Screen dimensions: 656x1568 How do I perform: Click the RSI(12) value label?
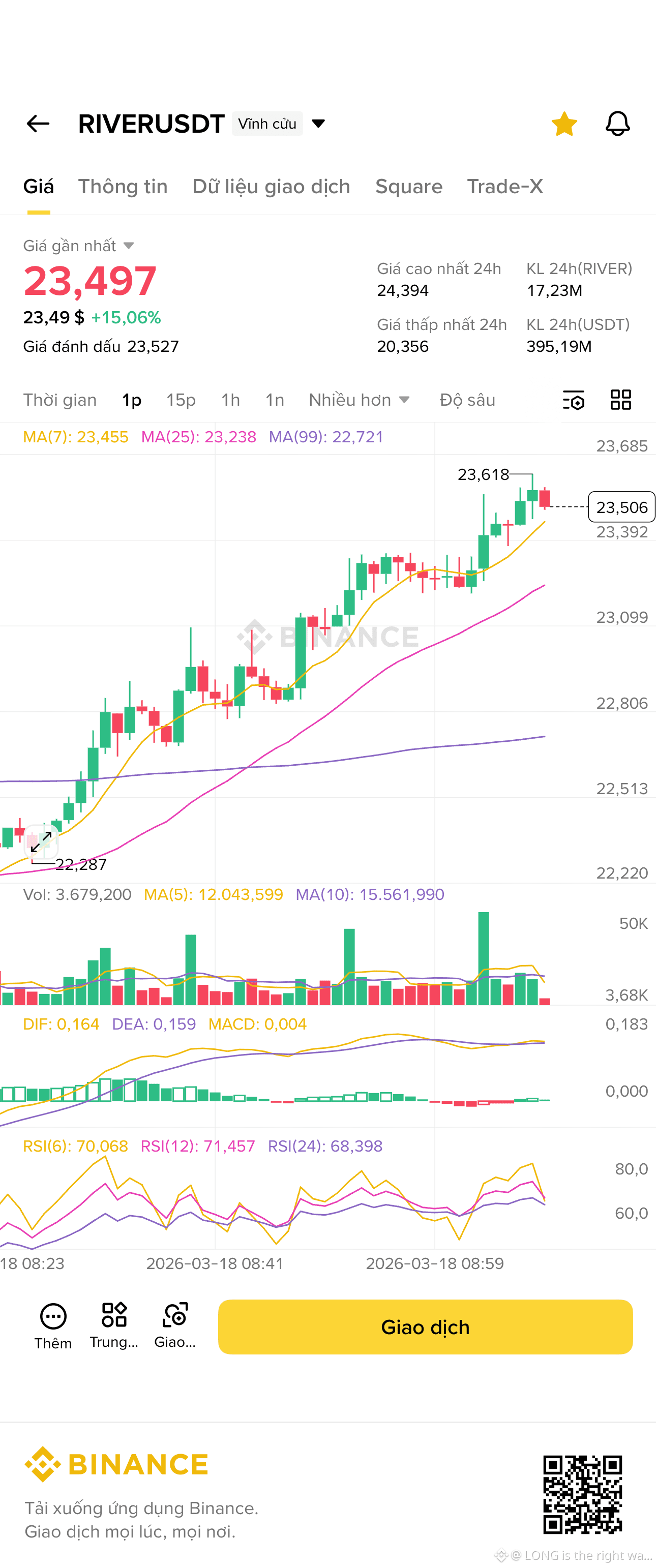[198, 1146]
